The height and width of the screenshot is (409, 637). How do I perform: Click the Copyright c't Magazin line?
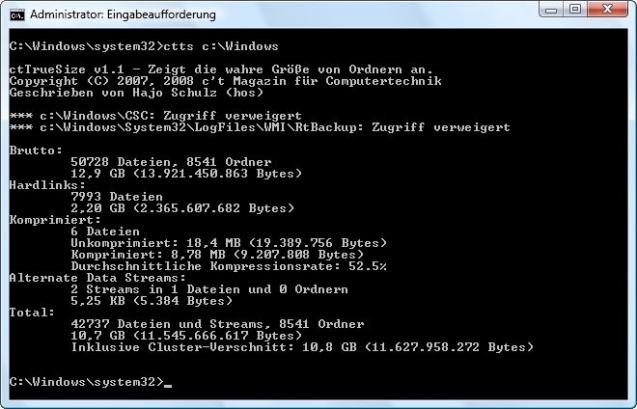coord(225,81)
